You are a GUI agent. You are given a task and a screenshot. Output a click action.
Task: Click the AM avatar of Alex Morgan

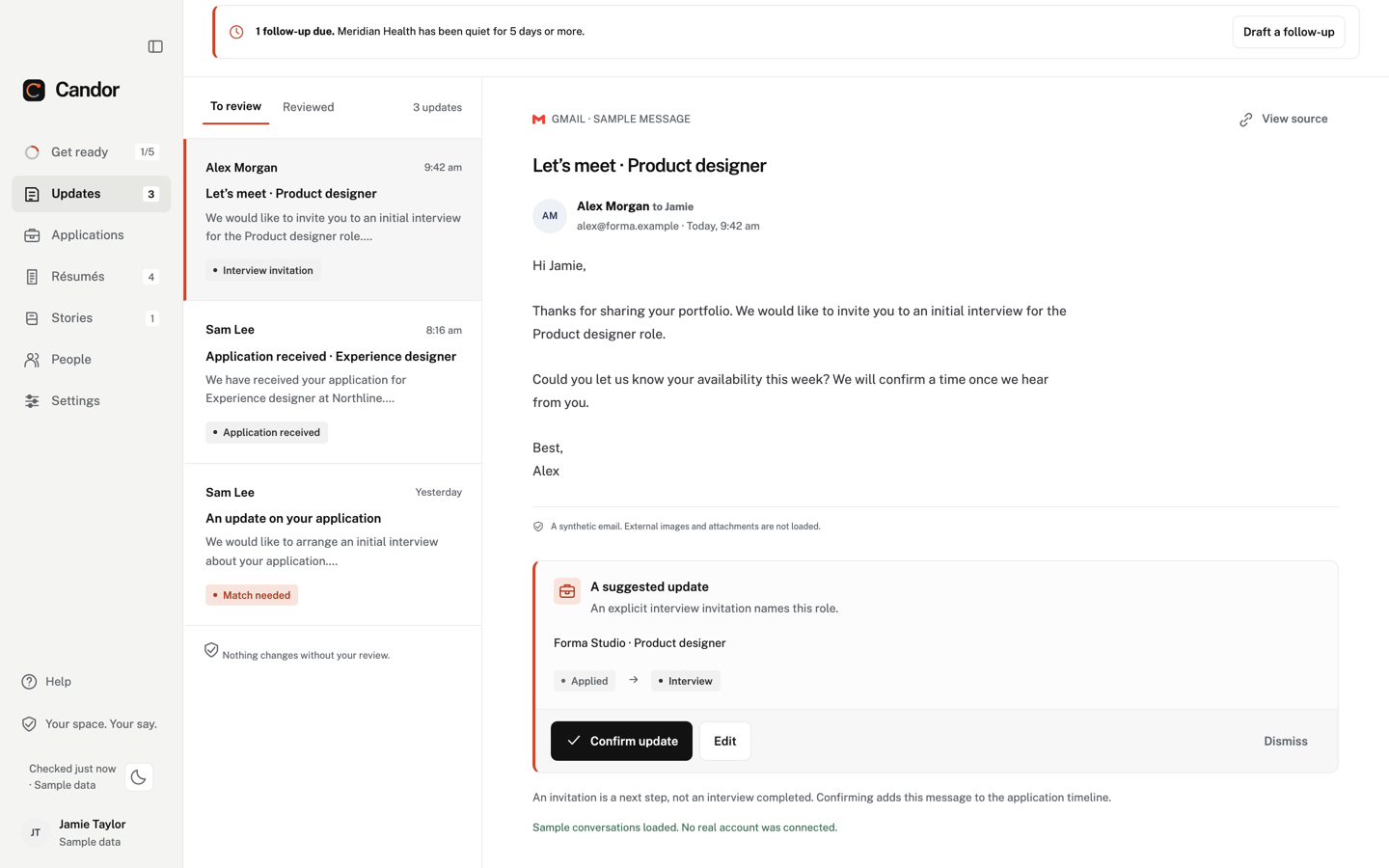(550, 216)
